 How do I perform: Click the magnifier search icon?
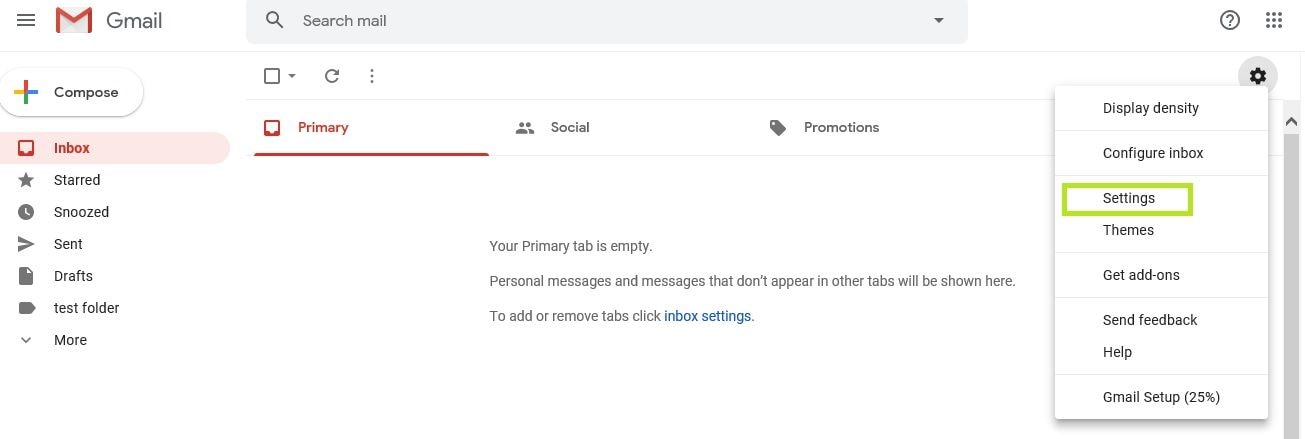click(275, 20)
